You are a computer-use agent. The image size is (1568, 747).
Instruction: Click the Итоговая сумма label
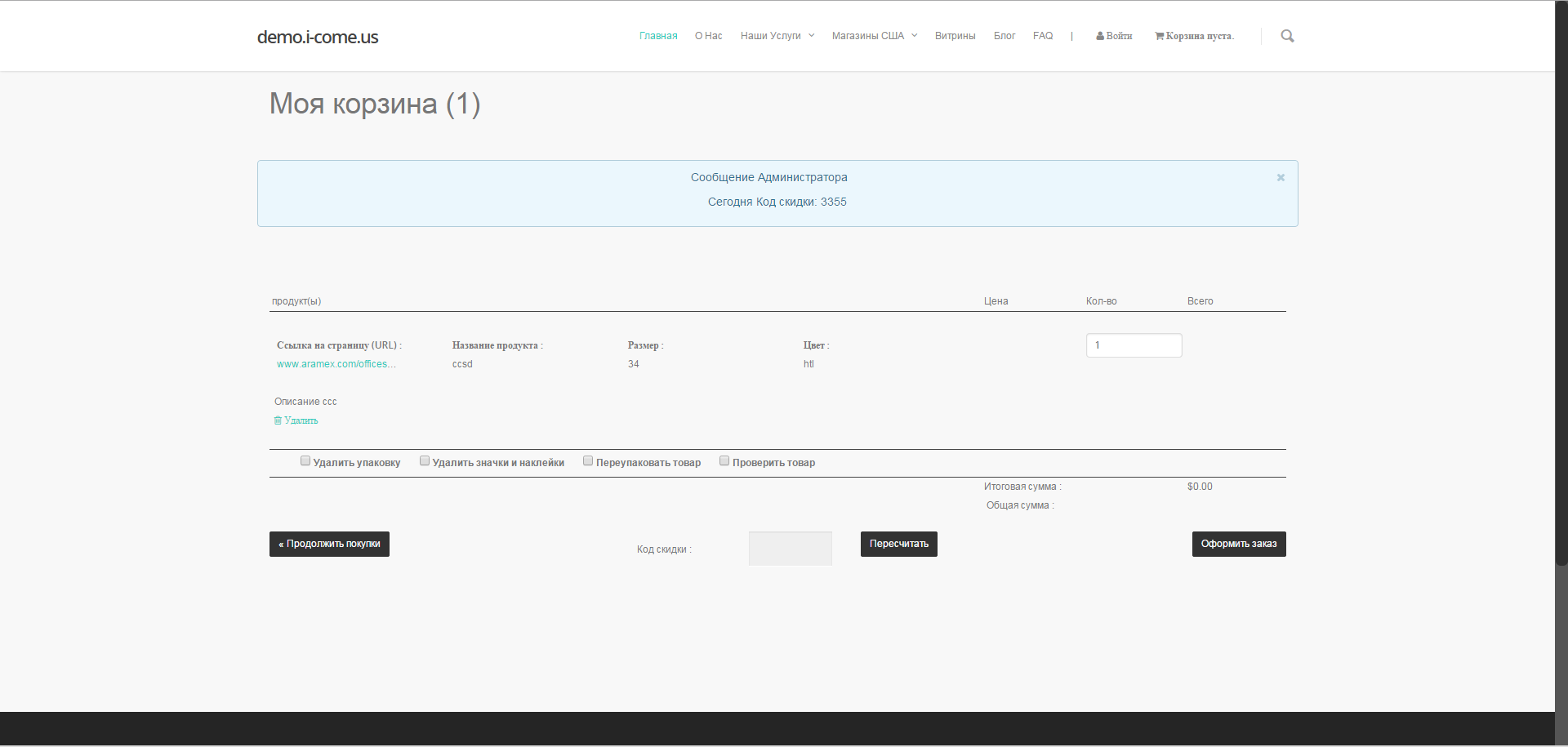coord(1022,487)
